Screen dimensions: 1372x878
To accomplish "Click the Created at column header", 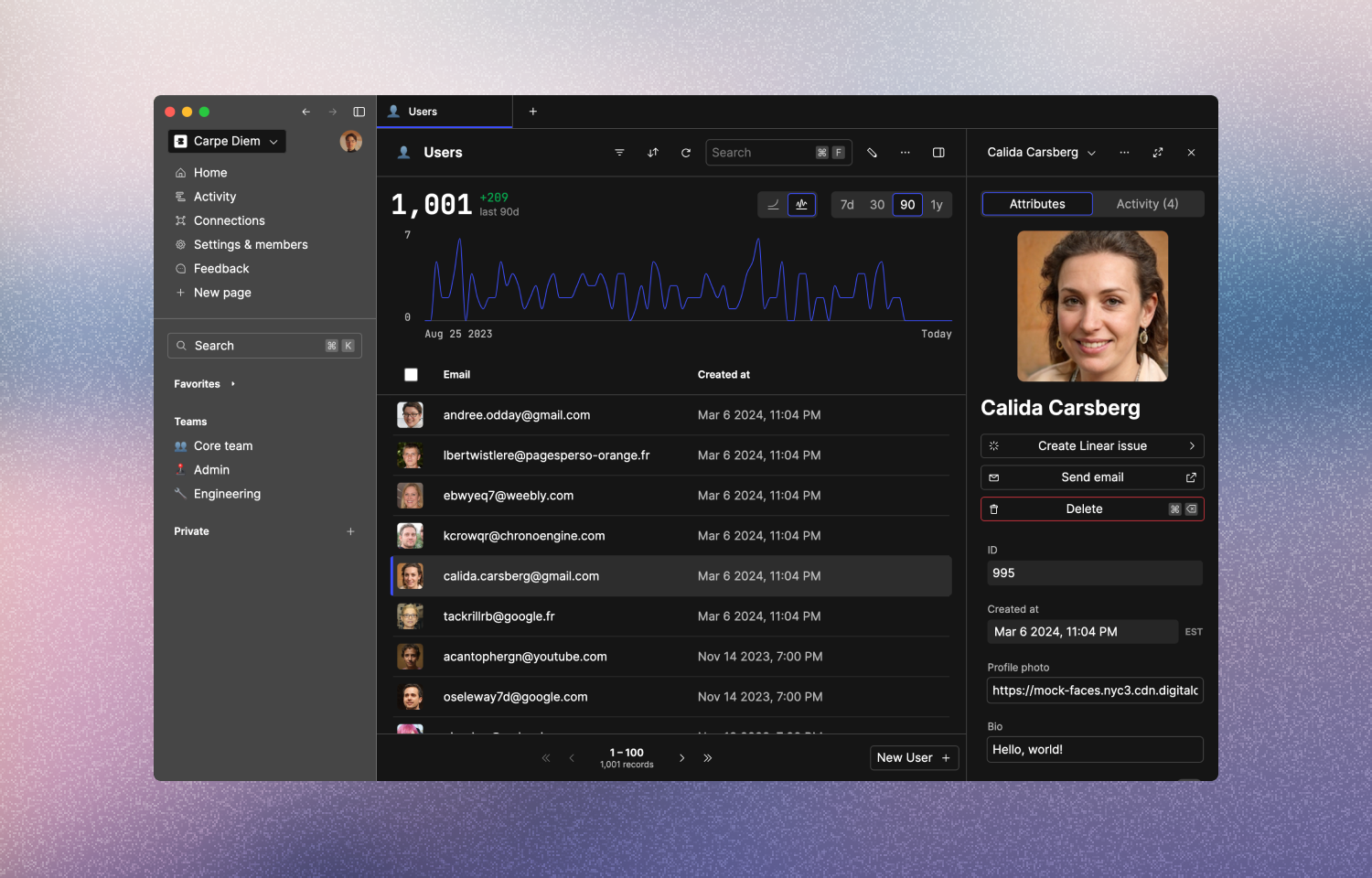I will pyautogui.click(x=724, y=375).
